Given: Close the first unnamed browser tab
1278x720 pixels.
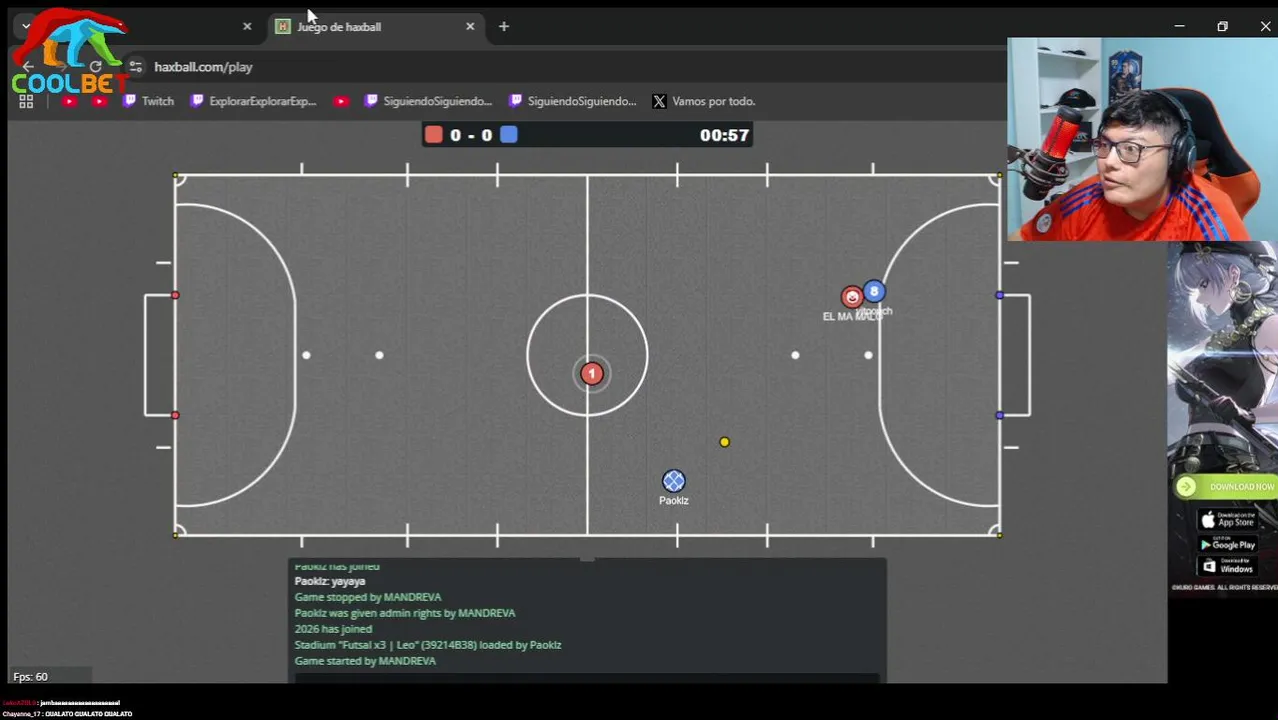Looking at the screenshot, I should coord(247,27).
